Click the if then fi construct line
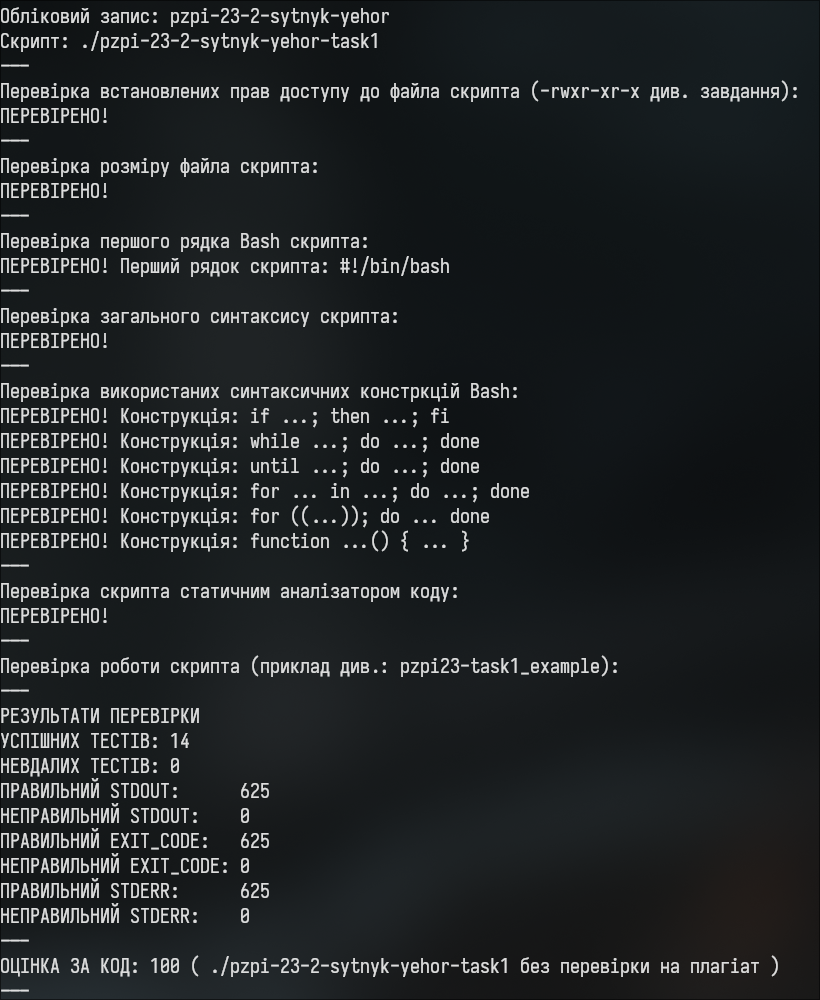 coord(224,416)
